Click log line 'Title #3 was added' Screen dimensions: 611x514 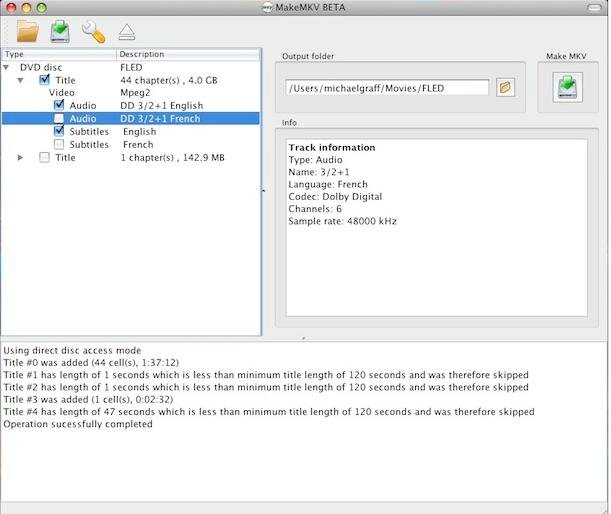[88, 399]
